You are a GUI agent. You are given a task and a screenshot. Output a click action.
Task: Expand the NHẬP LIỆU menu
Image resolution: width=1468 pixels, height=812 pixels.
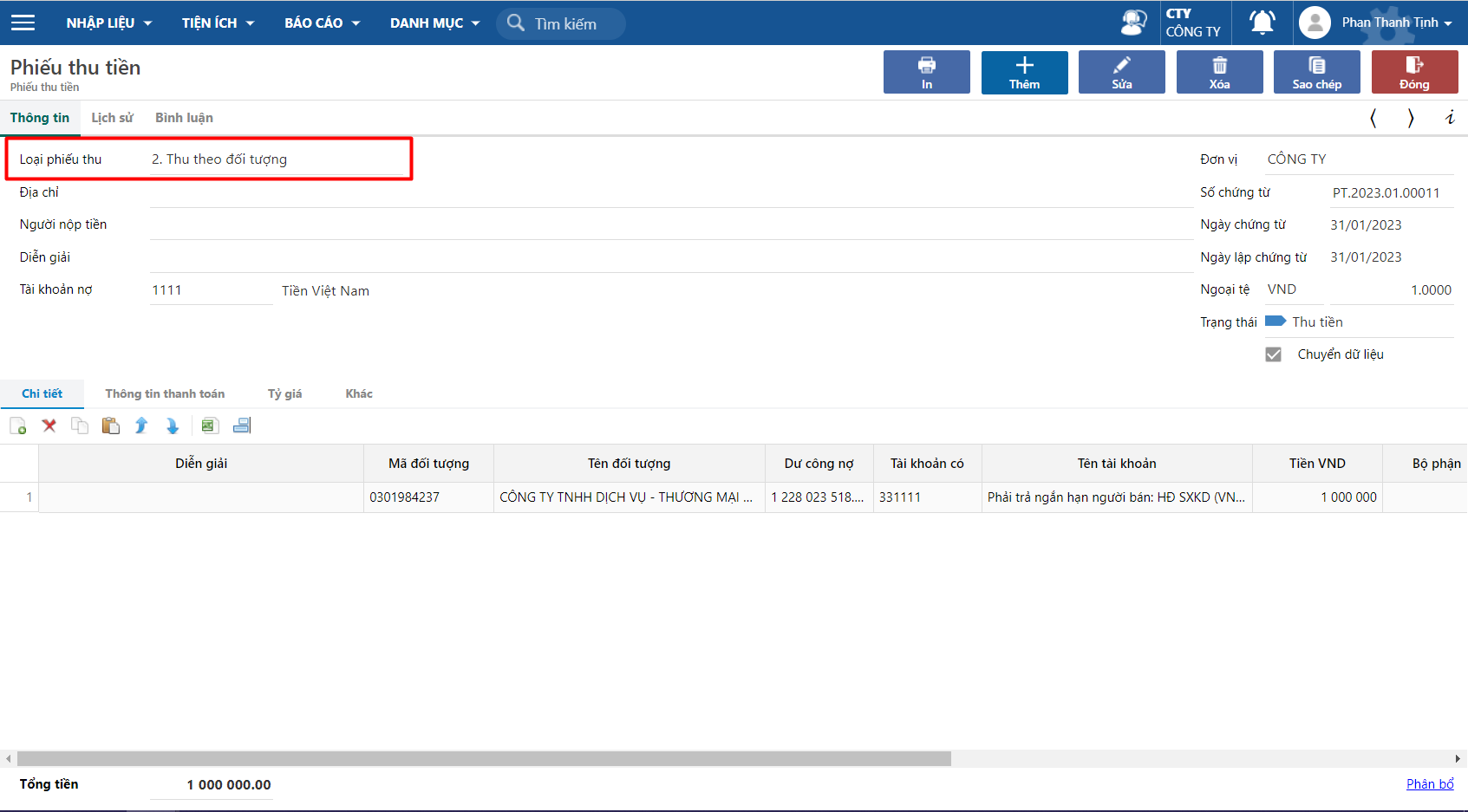pos(109,23)
